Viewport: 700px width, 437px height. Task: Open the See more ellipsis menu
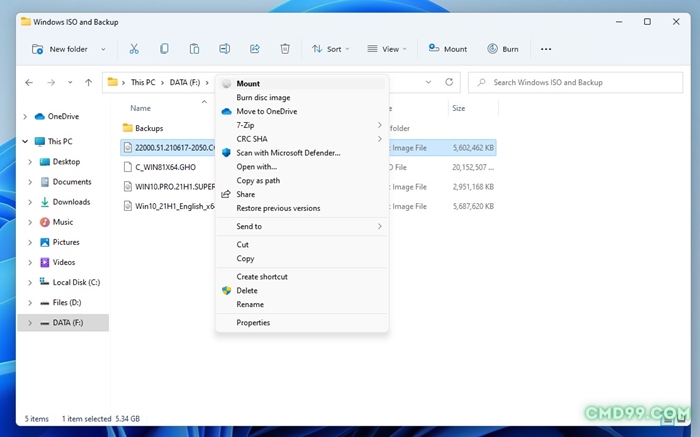546,49
